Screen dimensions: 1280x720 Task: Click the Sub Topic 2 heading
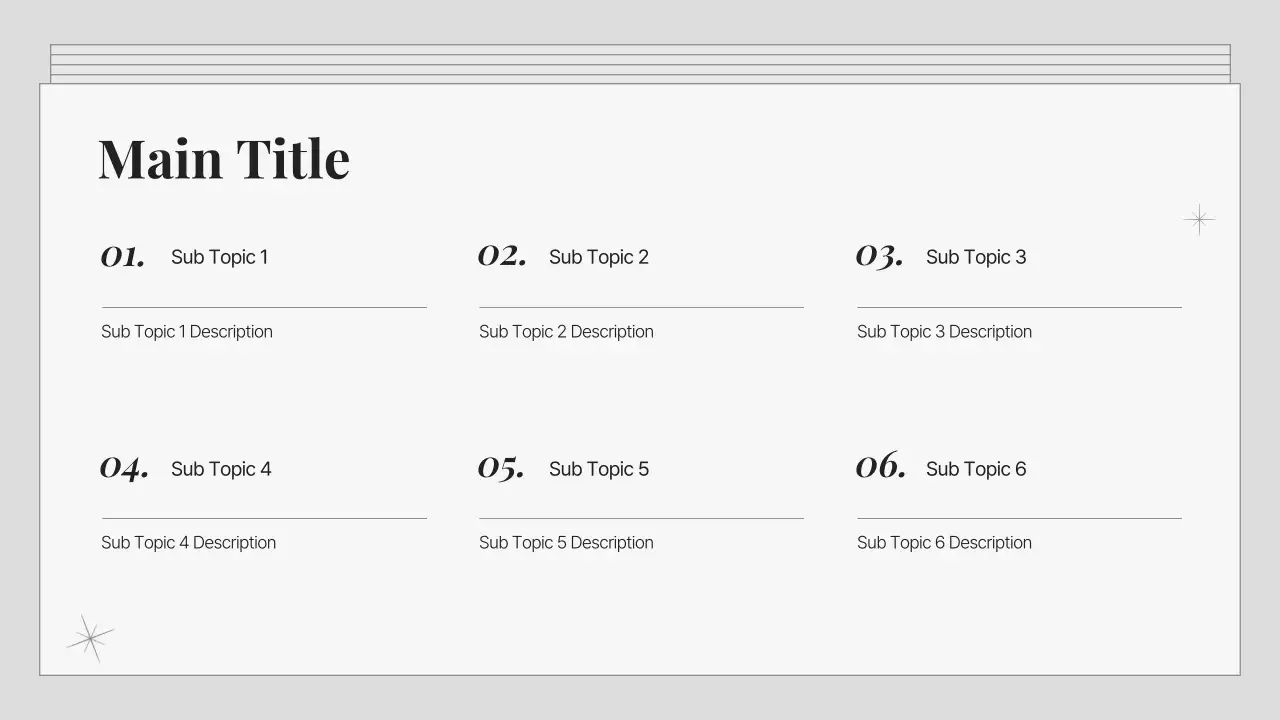click(x=598, y=257)
